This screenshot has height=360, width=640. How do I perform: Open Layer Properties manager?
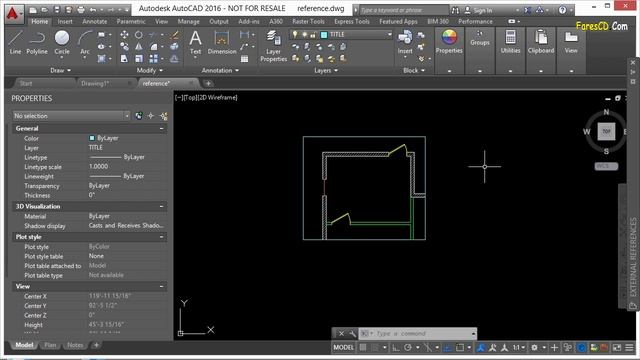pos(273,46)
